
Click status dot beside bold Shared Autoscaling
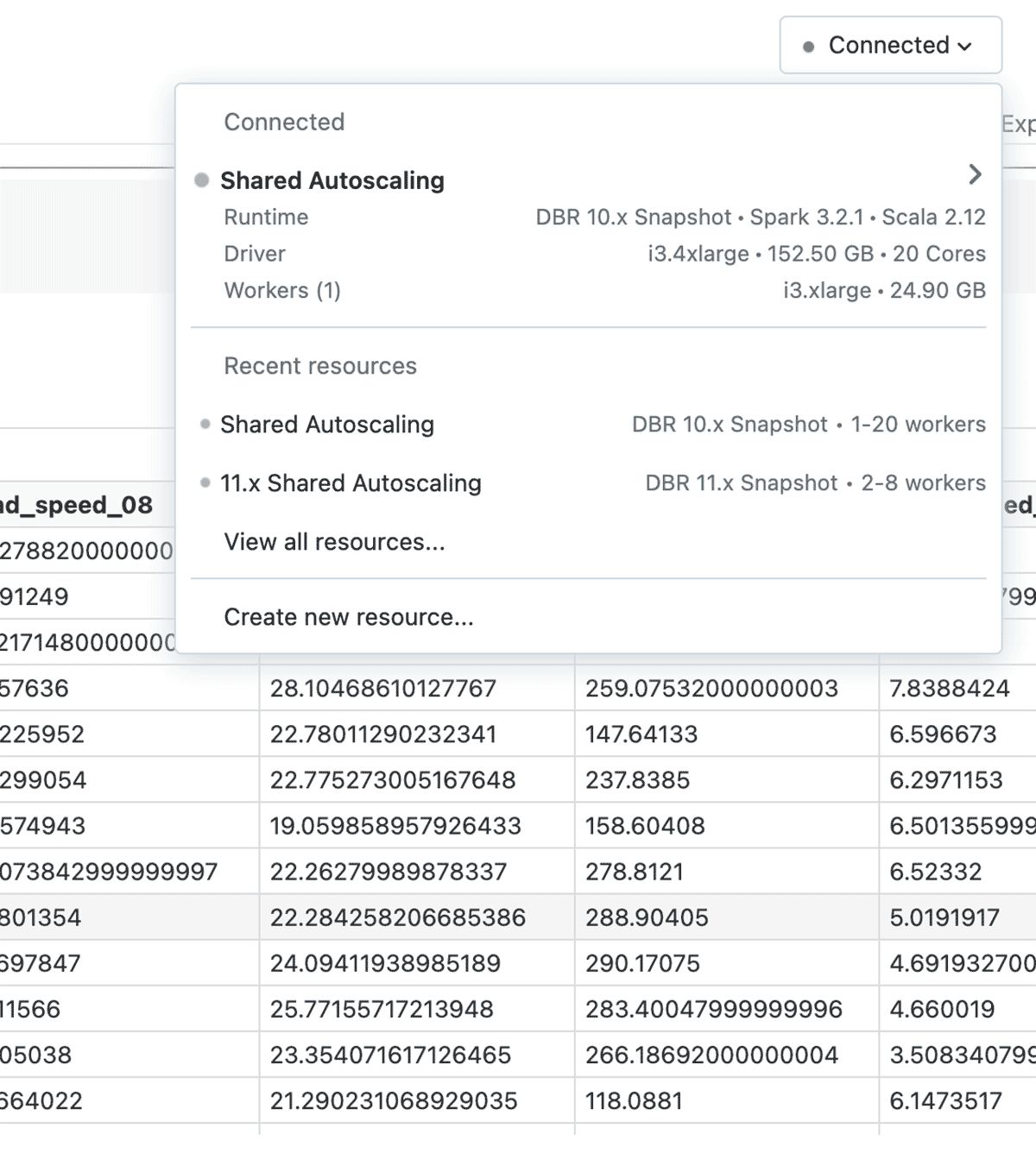pos(202,180)
